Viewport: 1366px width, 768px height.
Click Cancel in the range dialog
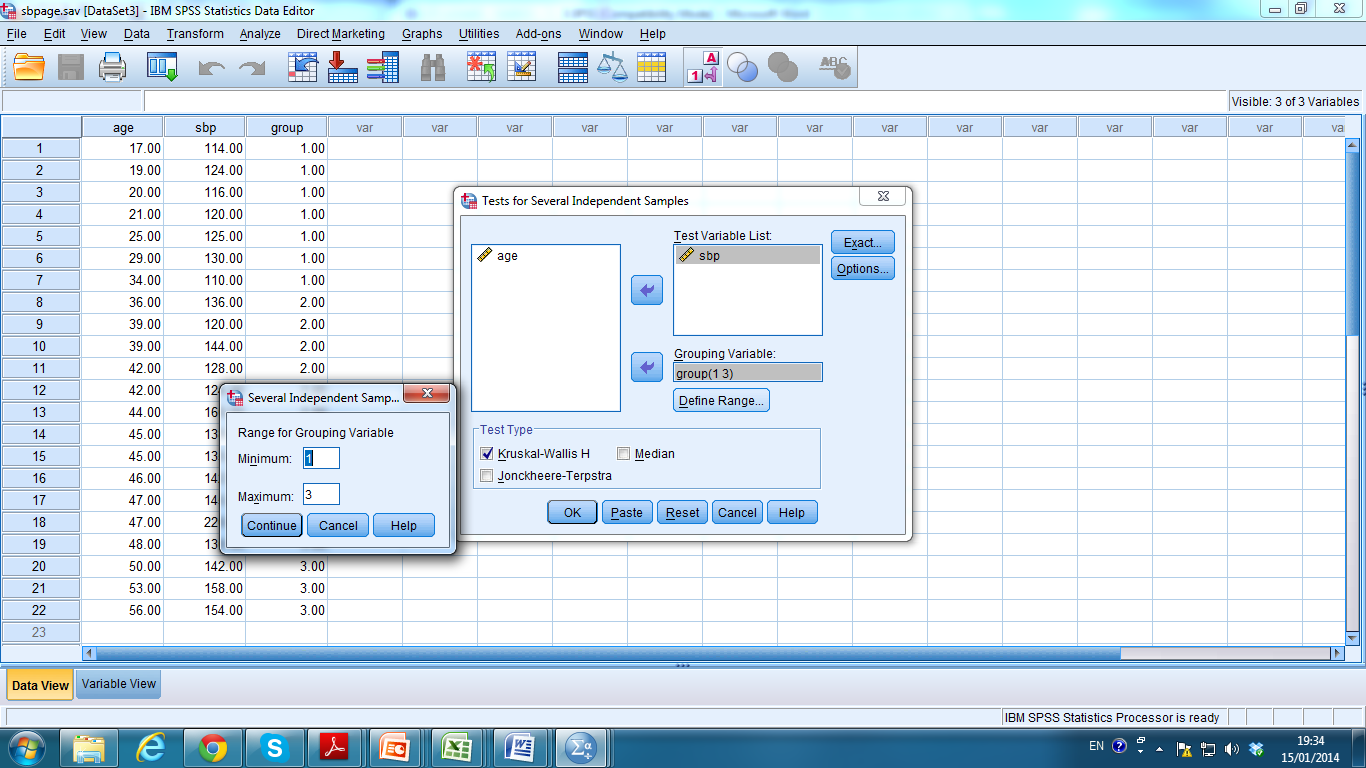(x=338, y=525)
